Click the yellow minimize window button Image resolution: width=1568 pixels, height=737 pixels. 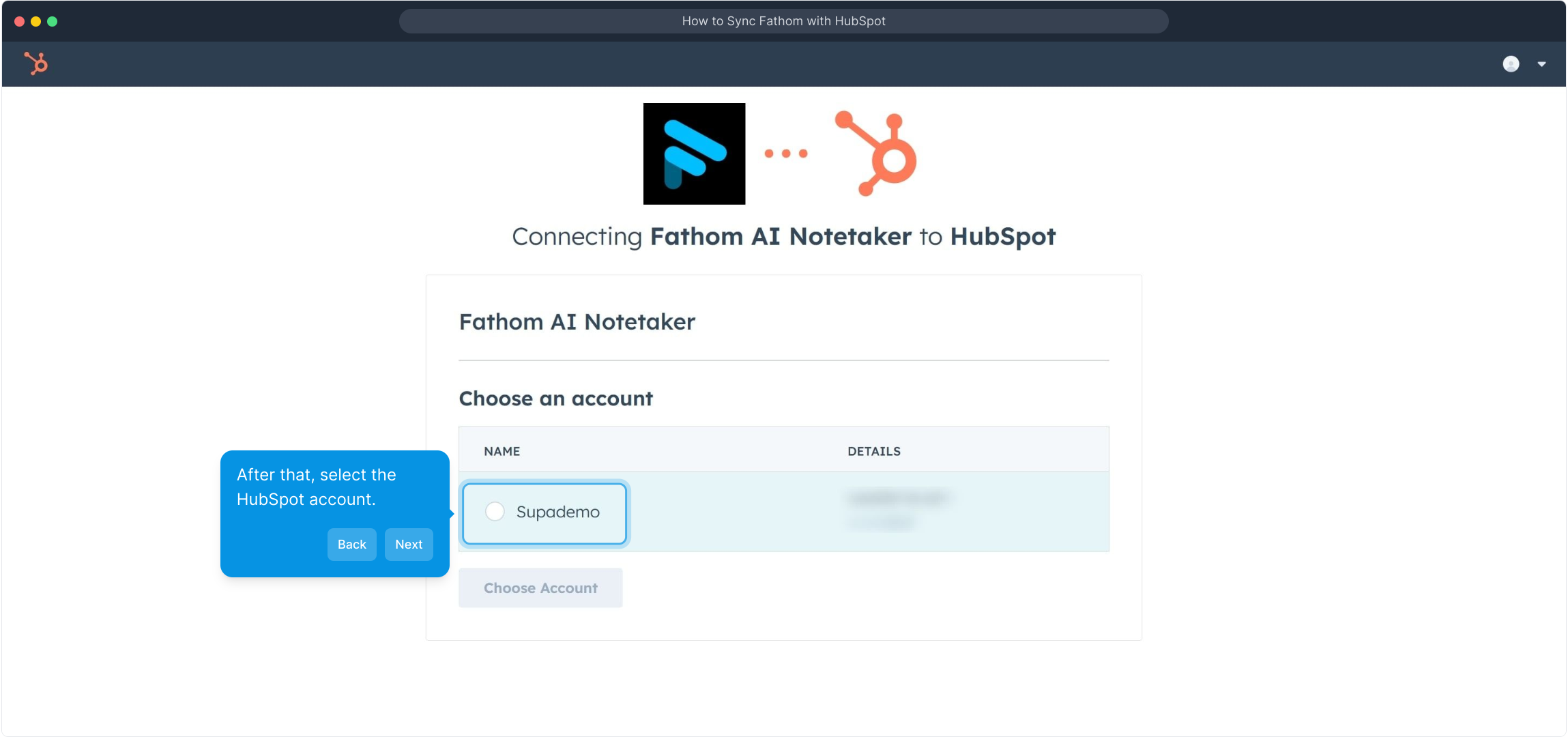(x=36, y=21)
